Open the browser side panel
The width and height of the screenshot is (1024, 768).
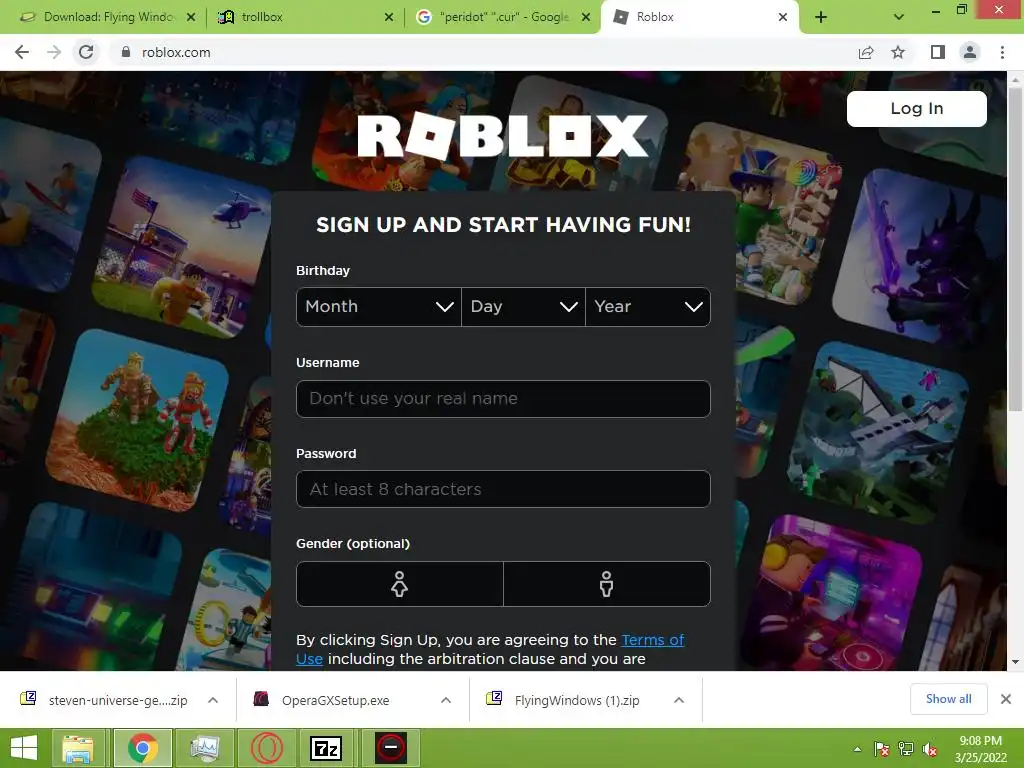click(x=938, y=52)
